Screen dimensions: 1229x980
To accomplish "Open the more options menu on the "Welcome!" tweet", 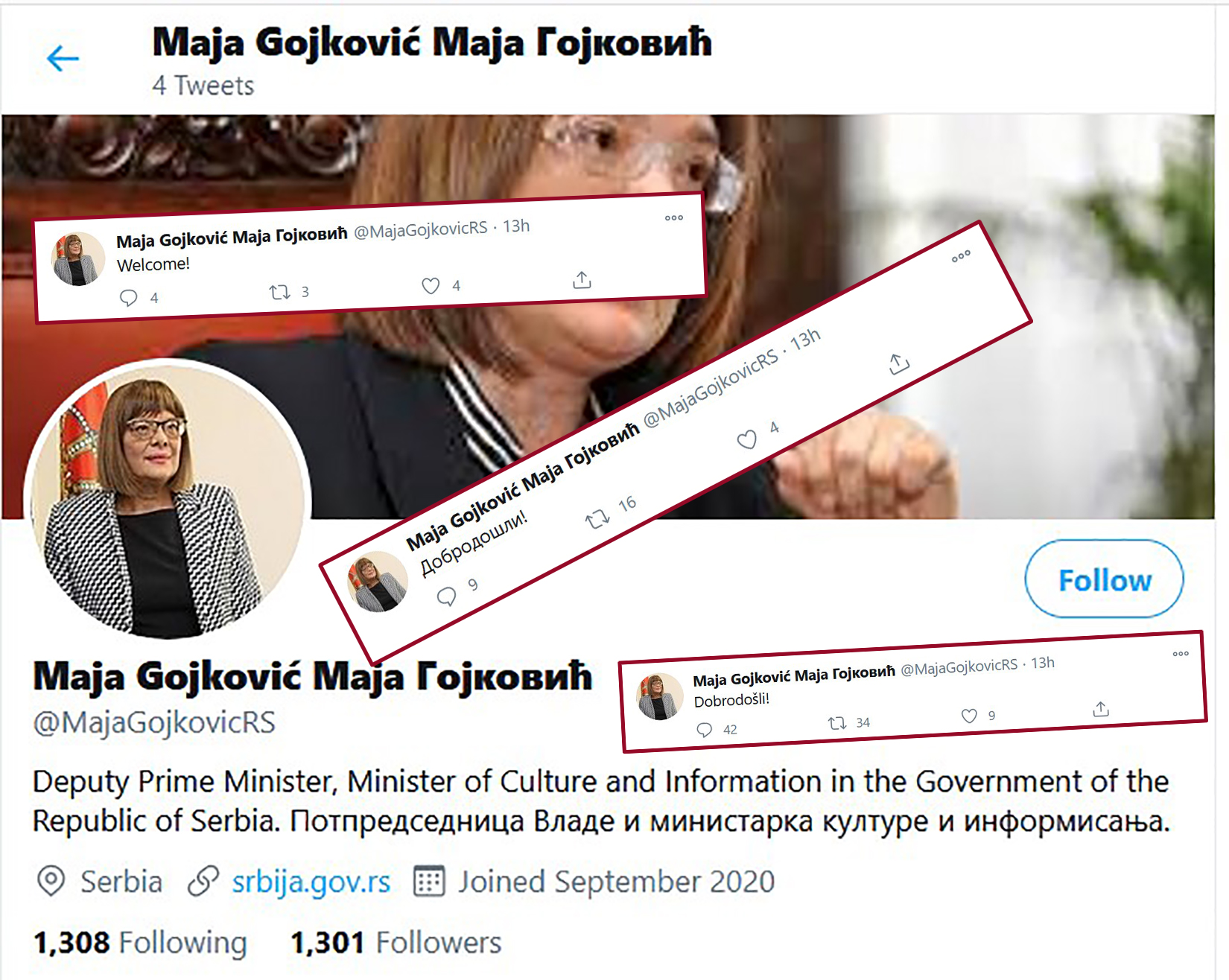I will click(x=675, y=217).
